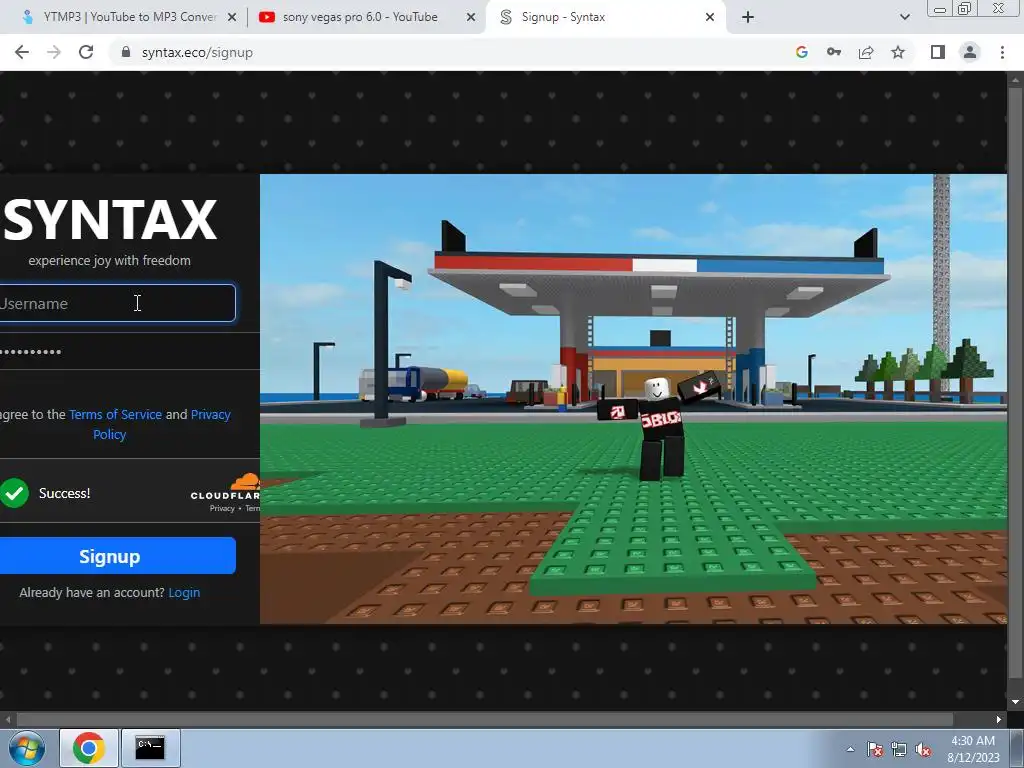
Task: Follow the Login link
Action: click(184, 592)
